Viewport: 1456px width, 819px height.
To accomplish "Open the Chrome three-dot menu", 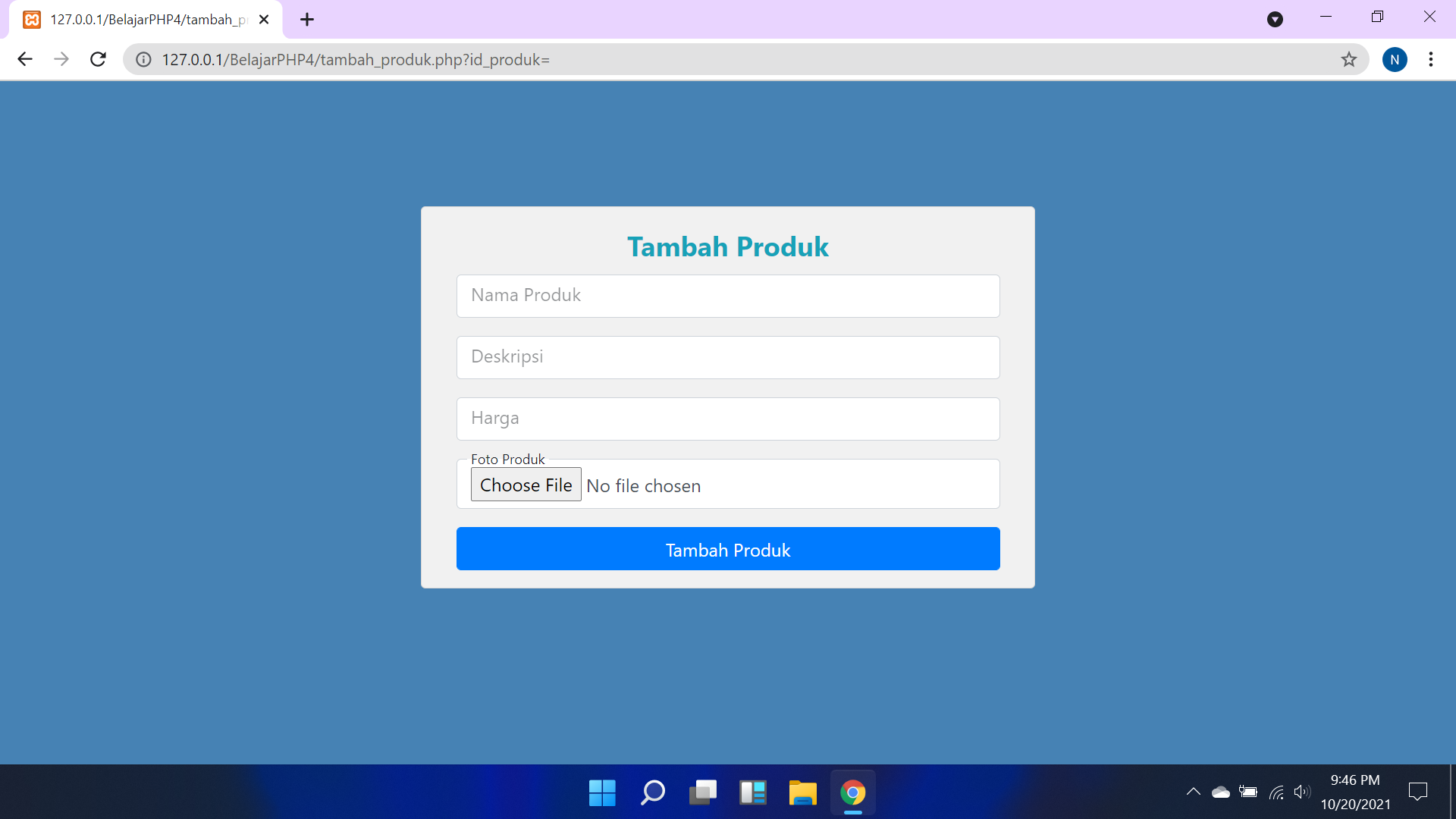I will (x=1432, y=59).
